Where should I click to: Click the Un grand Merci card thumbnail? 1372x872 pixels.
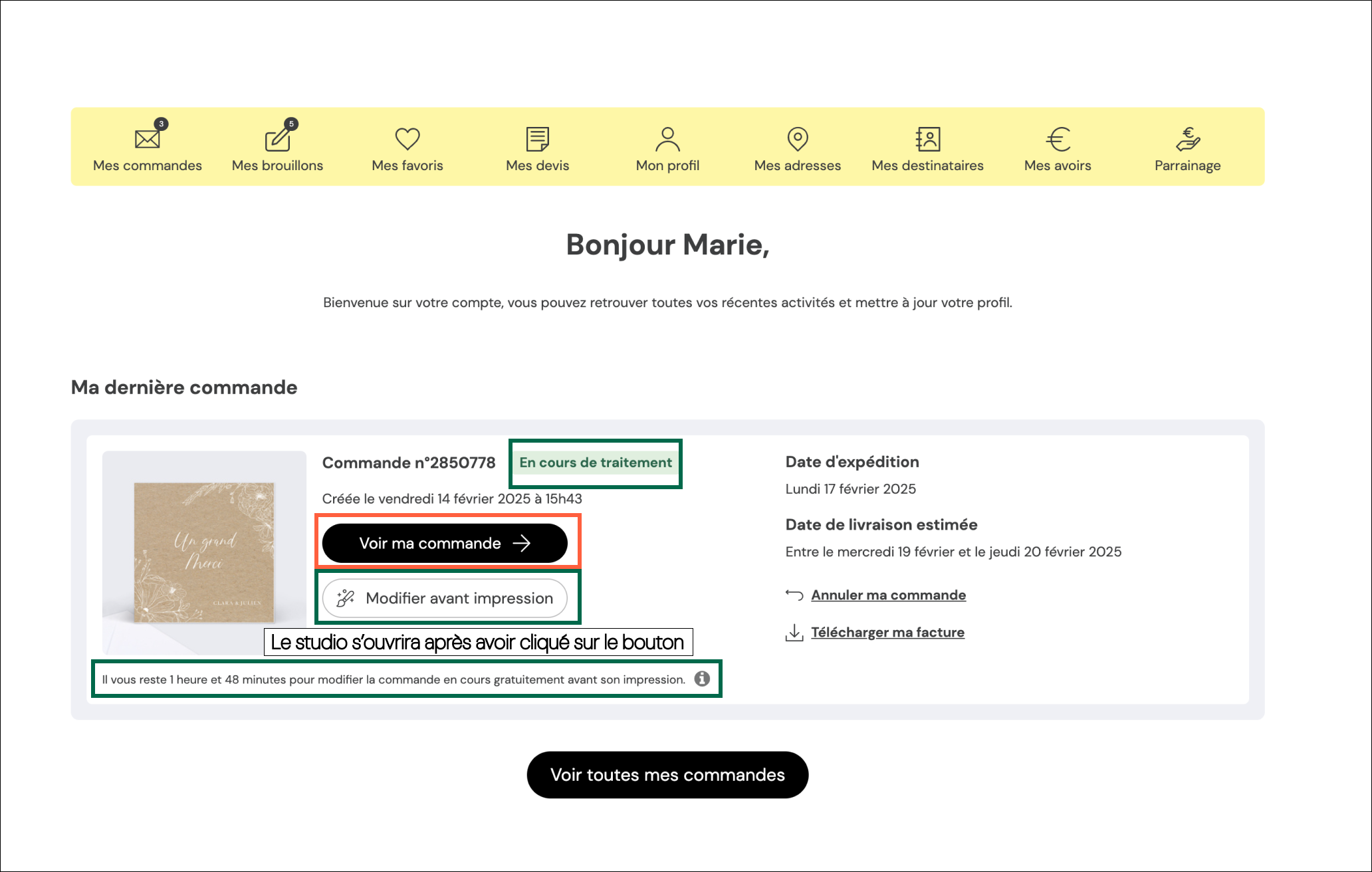204,552
